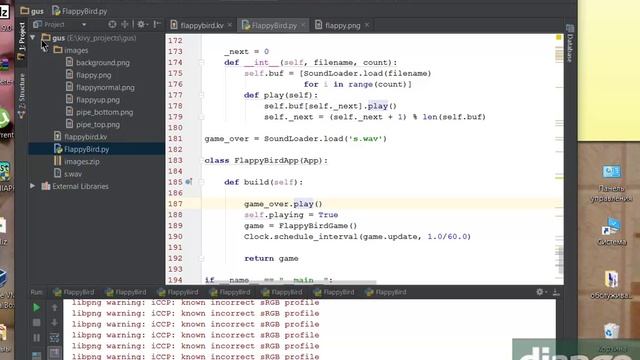The width and height of the screenshot is (640, 360).
Task: Click the up arrow in Run console toolbar
Action: click(54, 307)
